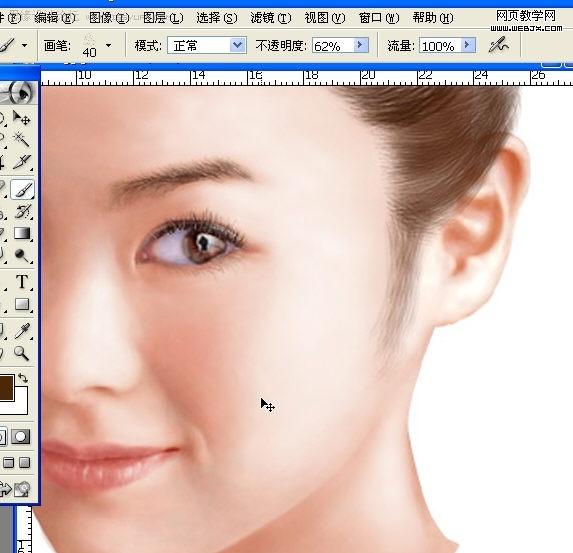Screen dimensions: 573x553
Task: Select the Rectangle shape tool
Action: (x=22, y=304)
